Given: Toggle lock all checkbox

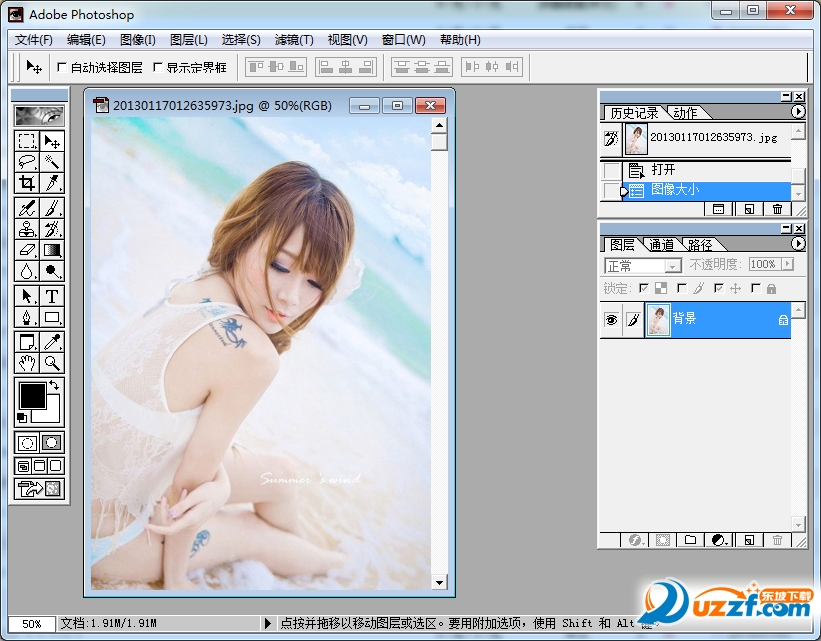Looking at the screenshot, I should [756, 288].
